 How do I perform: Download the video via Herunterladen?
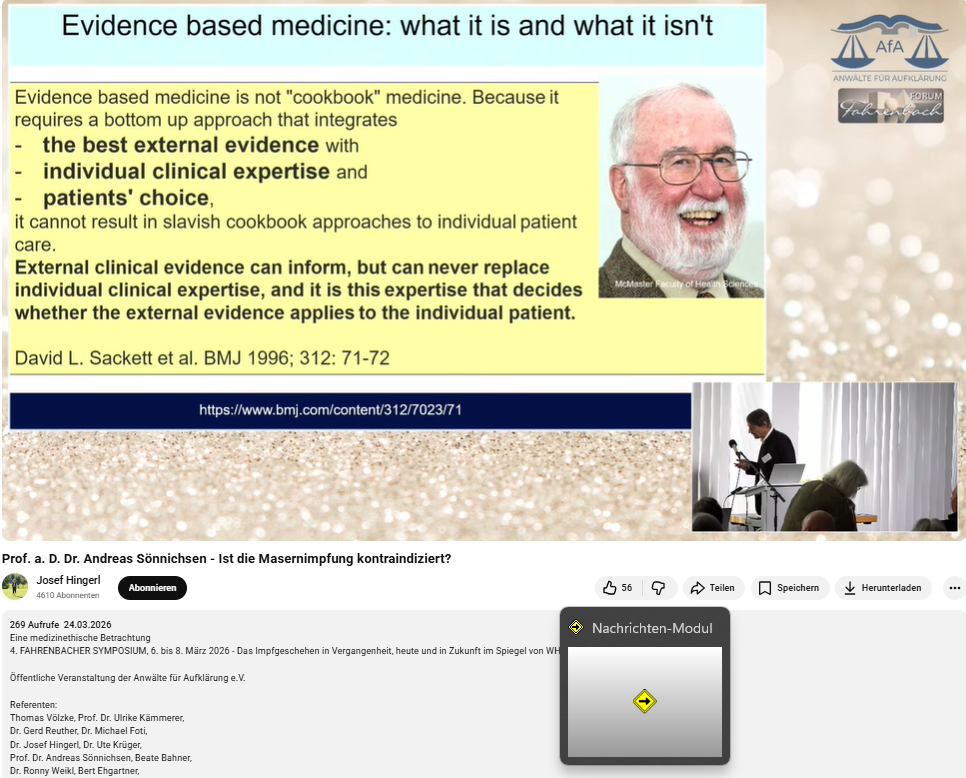point(883,588)
